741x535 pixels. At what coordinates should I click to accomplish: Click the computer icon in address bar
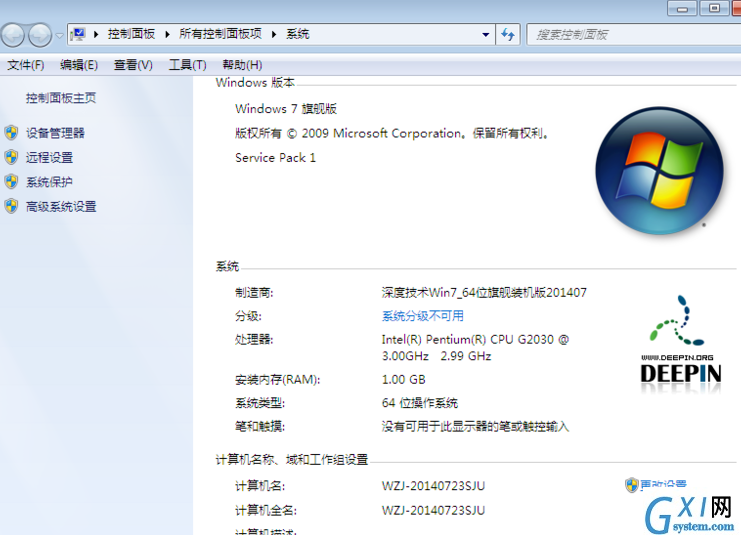[78, 34]
